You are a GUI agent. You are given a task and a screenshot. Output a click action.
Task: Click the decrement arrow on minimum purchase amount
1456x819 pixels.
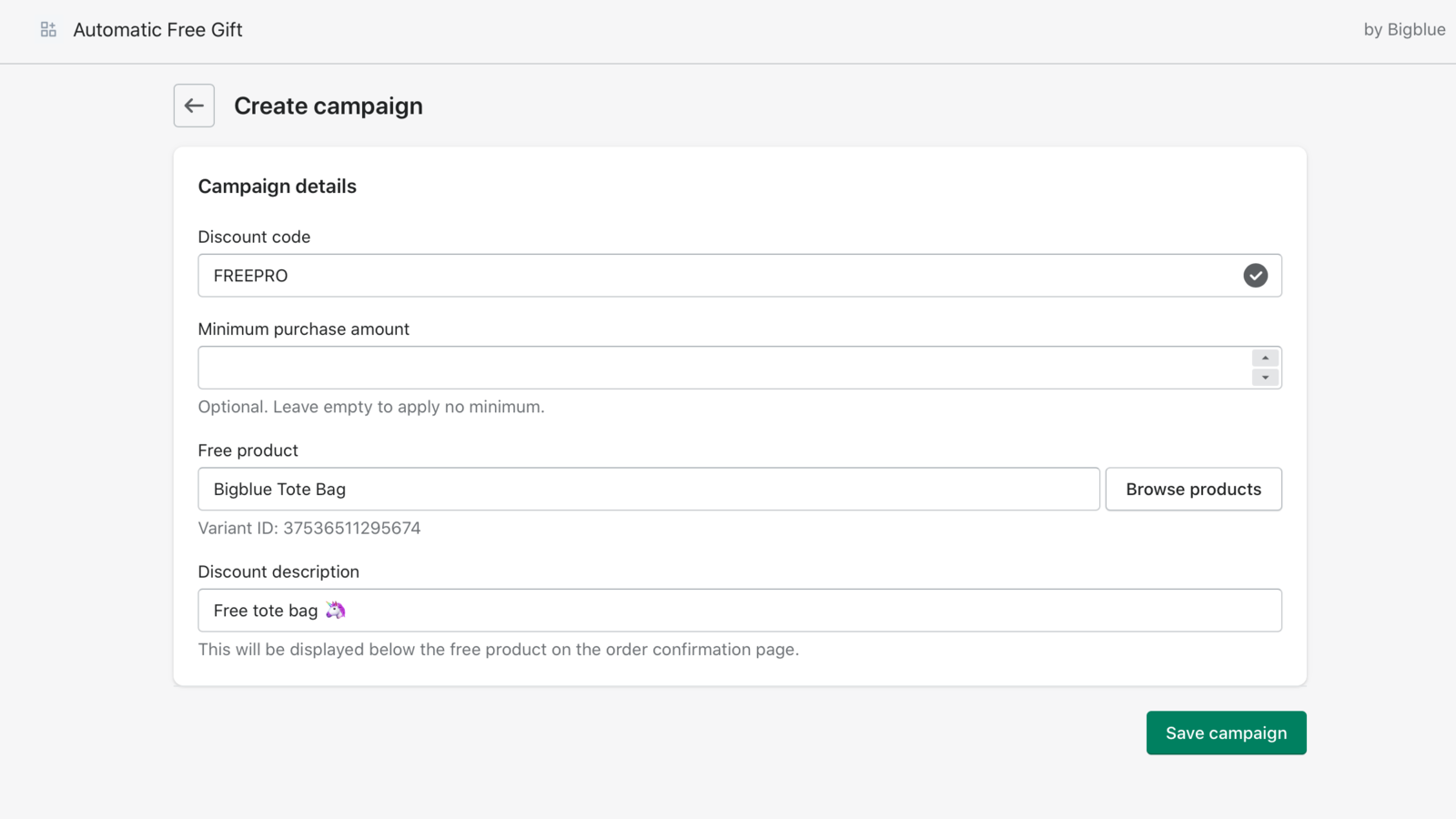1265,376
